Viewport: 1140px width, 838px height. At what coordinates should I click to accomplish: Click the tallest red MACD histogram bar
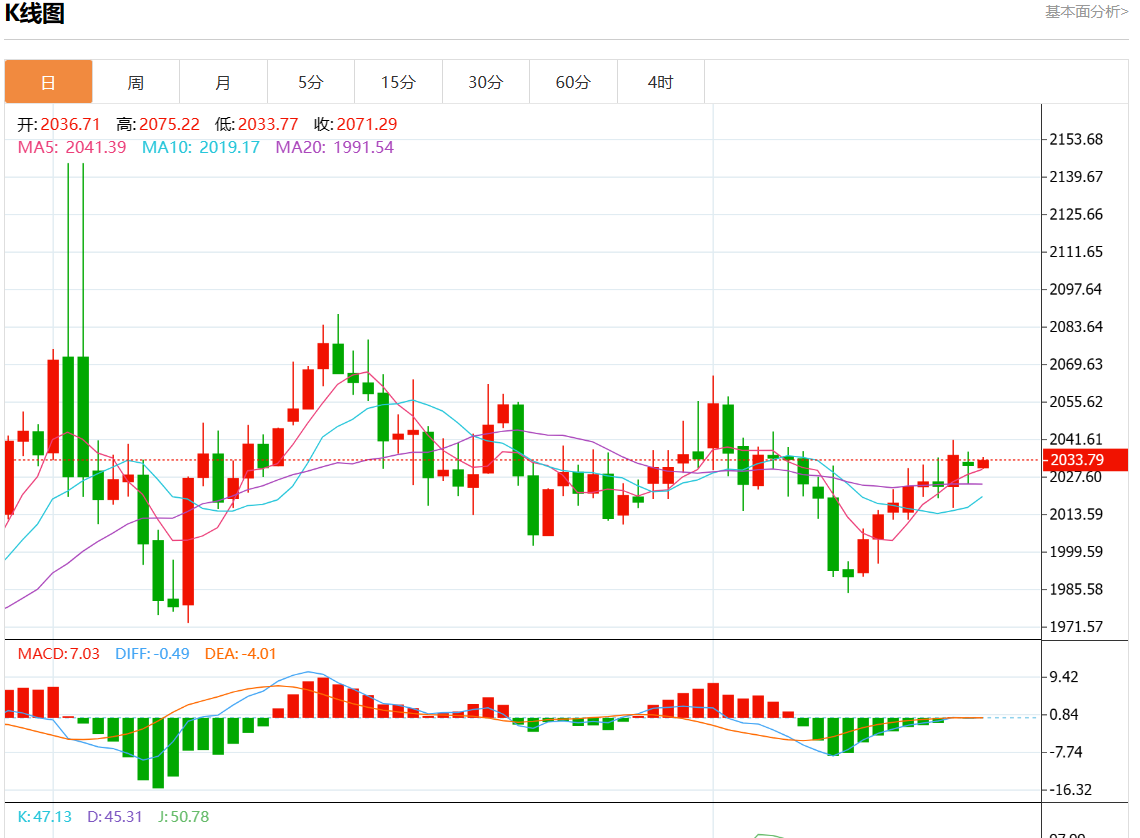tap(323, 698)
